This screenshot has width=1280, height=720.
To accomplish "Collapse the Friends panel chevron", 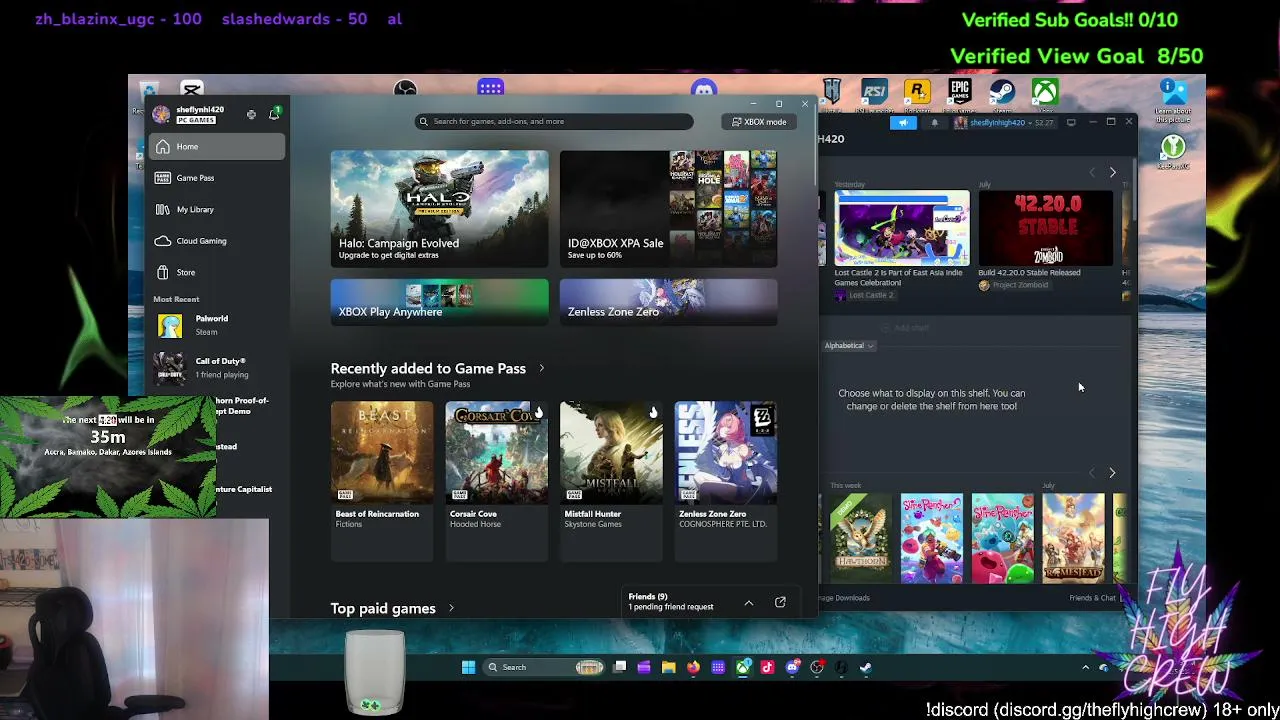I will (x=748, y=603).
